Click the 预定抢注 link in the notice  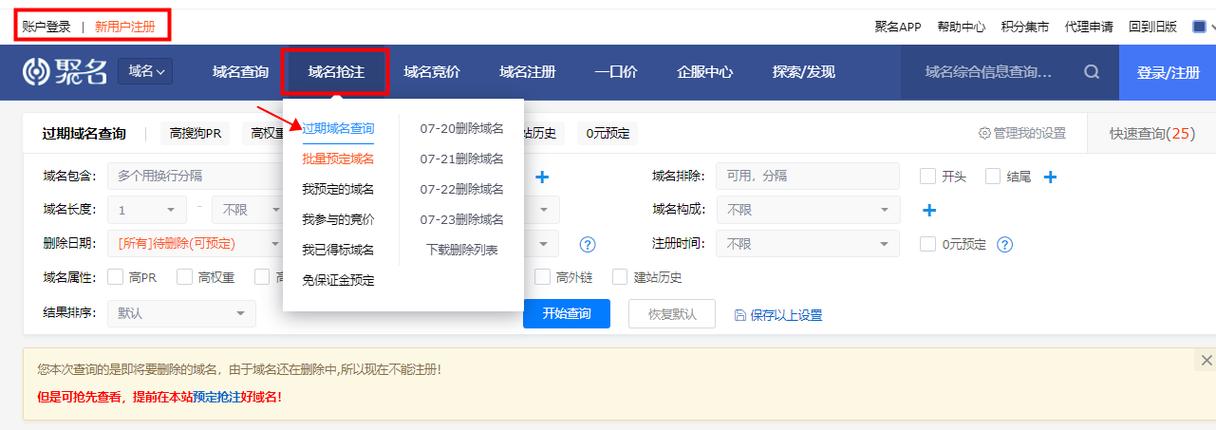pyautogui.click(x=216, y=396)
